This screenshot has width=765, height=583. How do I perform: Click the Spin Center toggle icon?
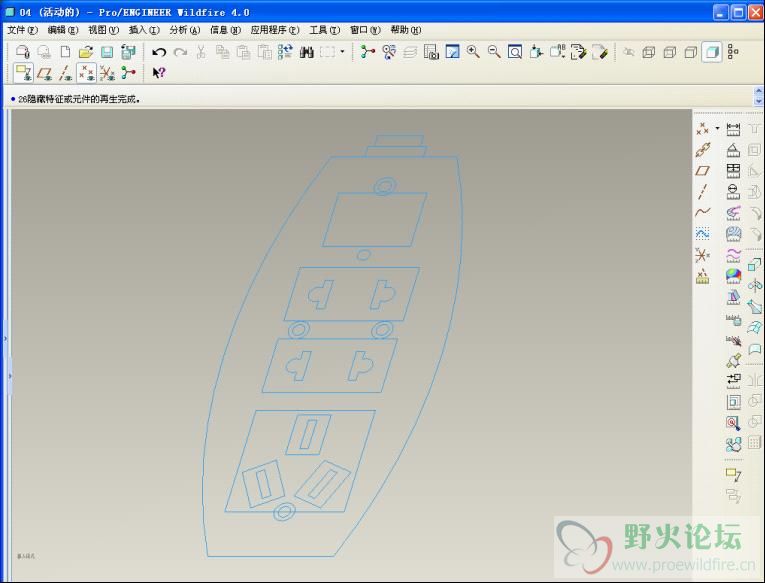click(128, 73)
